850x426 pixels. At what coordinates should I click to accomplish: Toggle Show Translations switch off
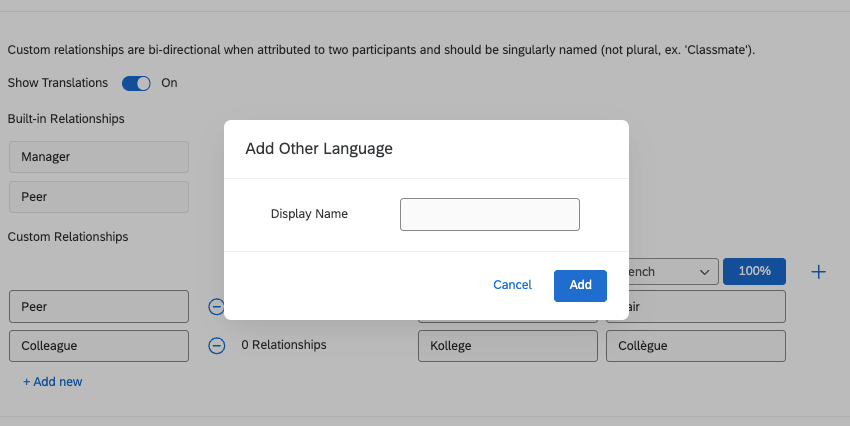[136, 83]
